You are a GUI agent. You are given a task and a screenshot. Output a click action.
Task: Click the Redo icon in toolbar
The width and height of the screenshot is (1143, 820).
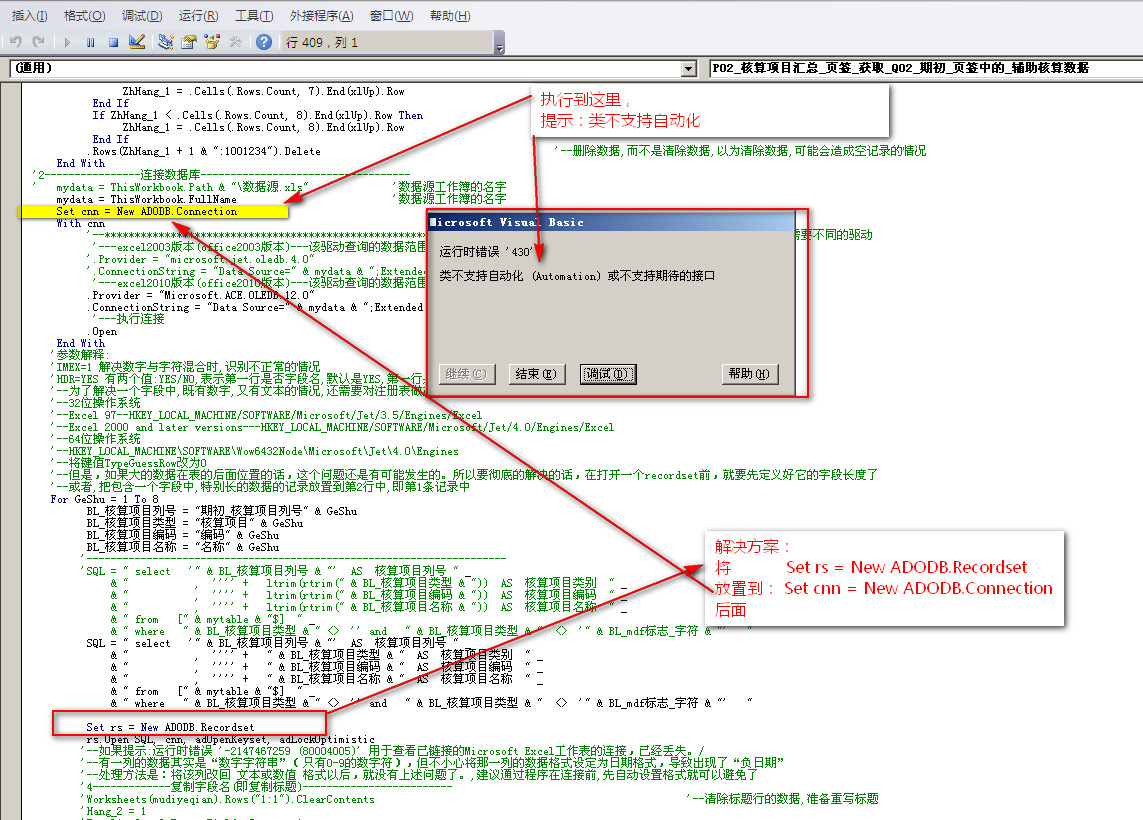coord(38,42)
